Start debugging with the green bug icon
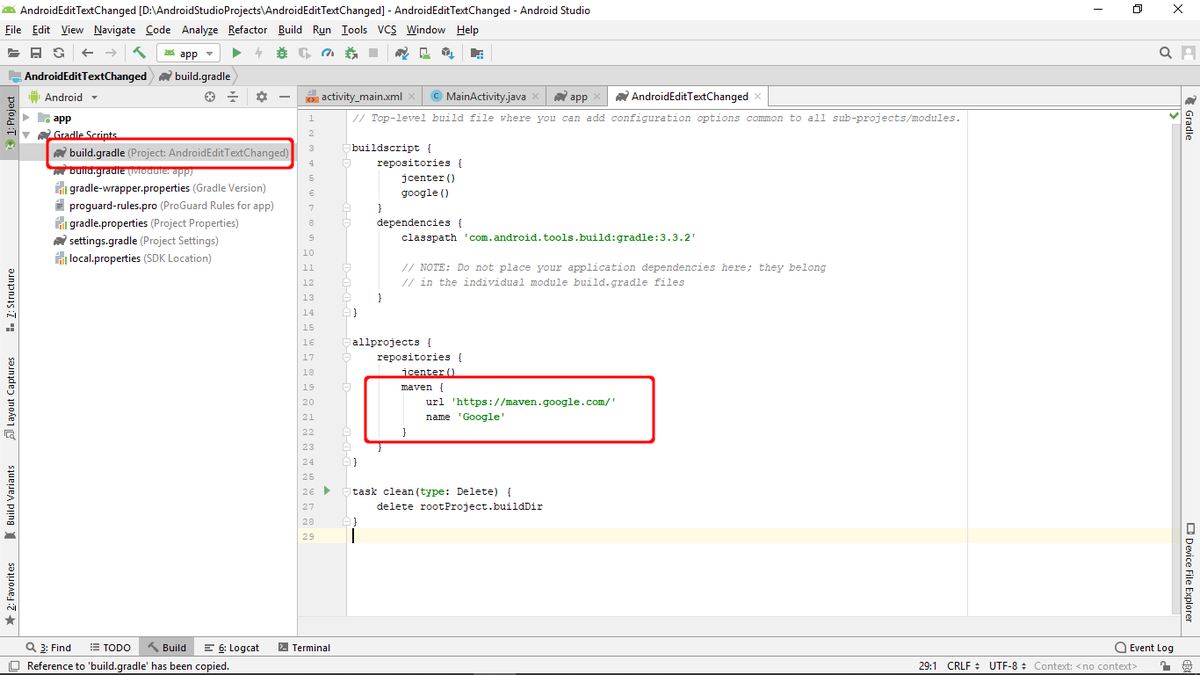1200x675 pixels. [x=282, y=53]
